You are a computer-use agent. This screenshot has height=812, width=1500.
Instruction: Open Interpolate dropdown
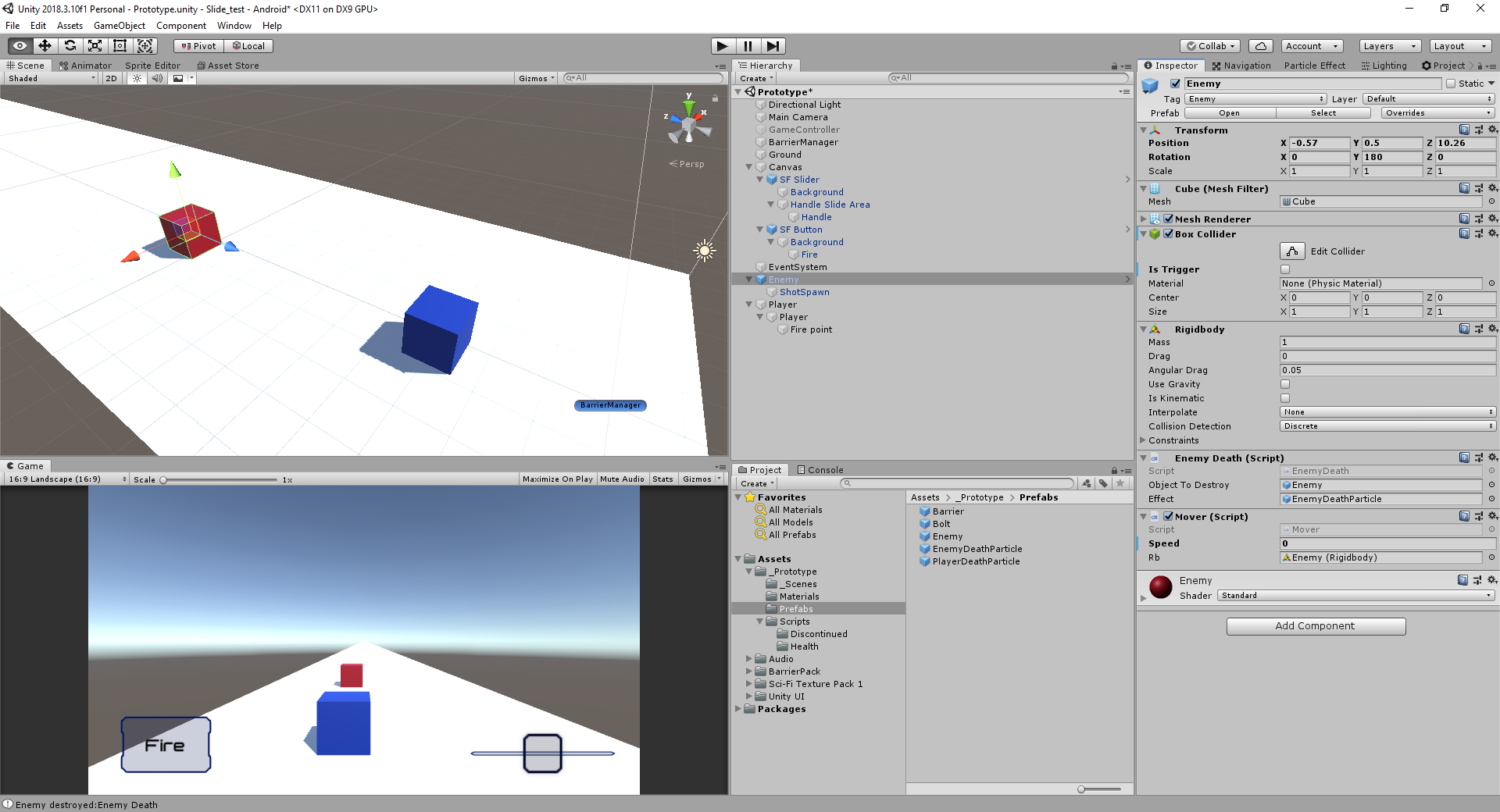1387,412
